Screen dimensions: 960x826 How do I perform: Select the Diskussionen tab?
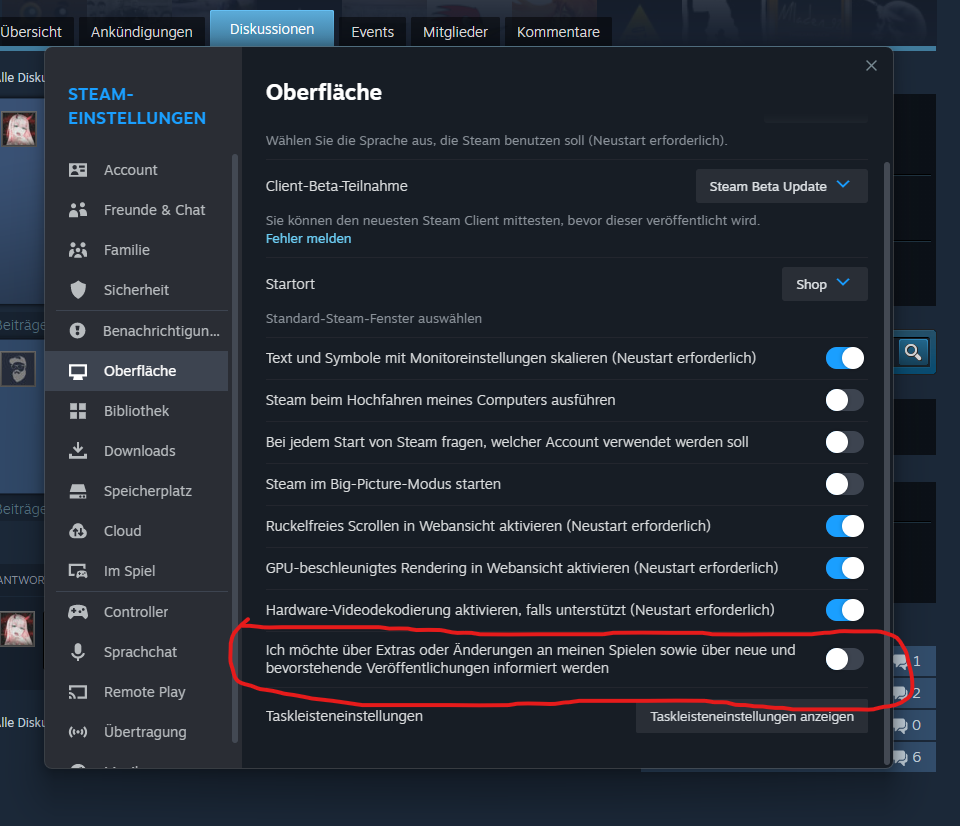coord(272,29)
